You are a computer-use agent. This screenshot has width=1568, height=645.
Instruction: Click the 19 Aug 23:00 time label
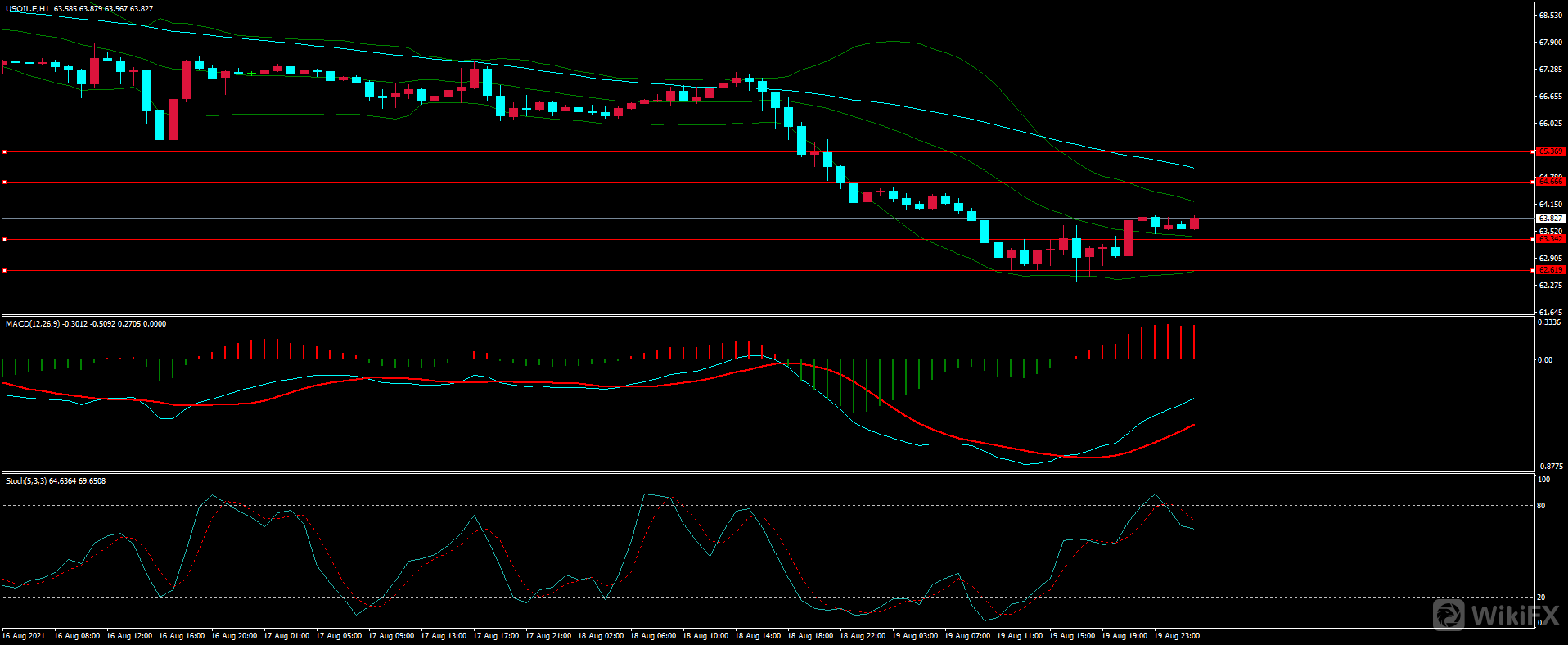coord(1176,636)
